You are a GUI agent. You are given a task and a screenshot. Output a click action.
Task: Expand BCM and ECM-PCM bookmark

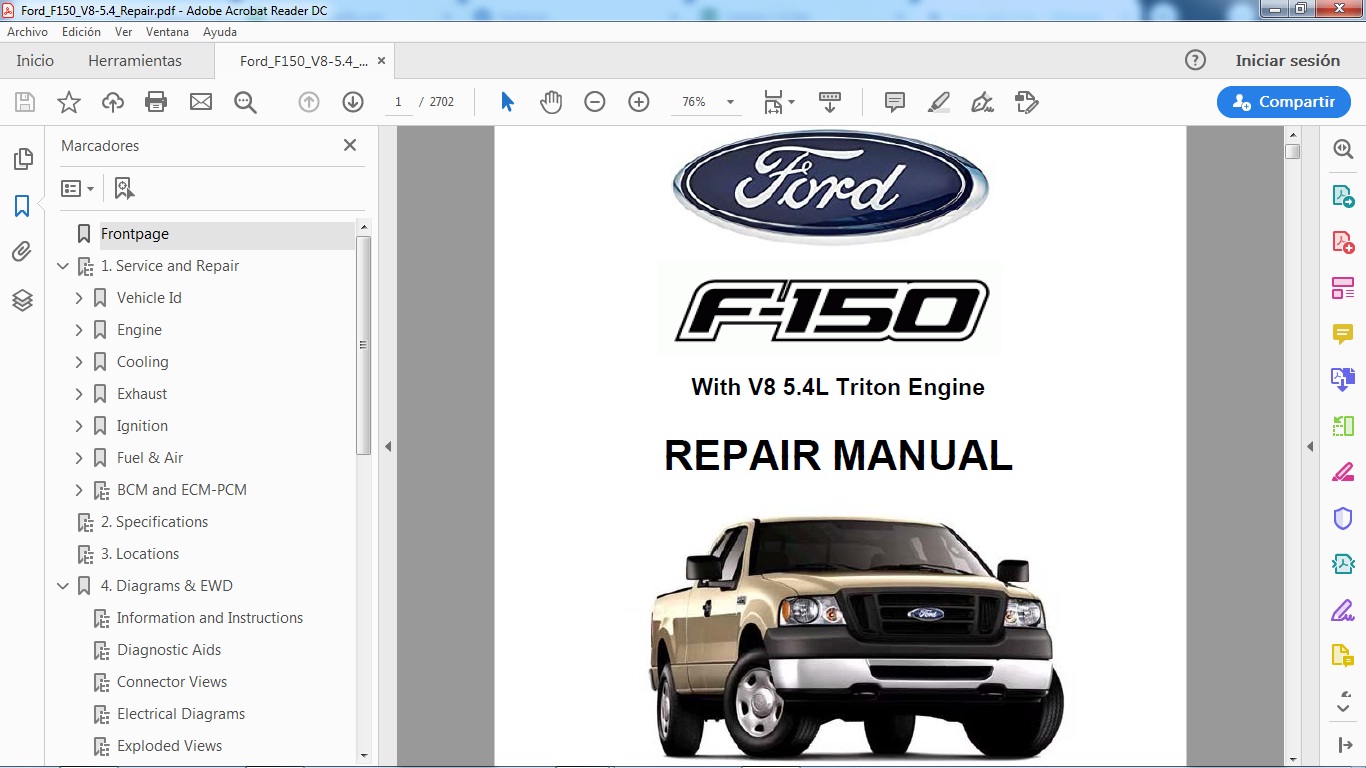point(79,490)
